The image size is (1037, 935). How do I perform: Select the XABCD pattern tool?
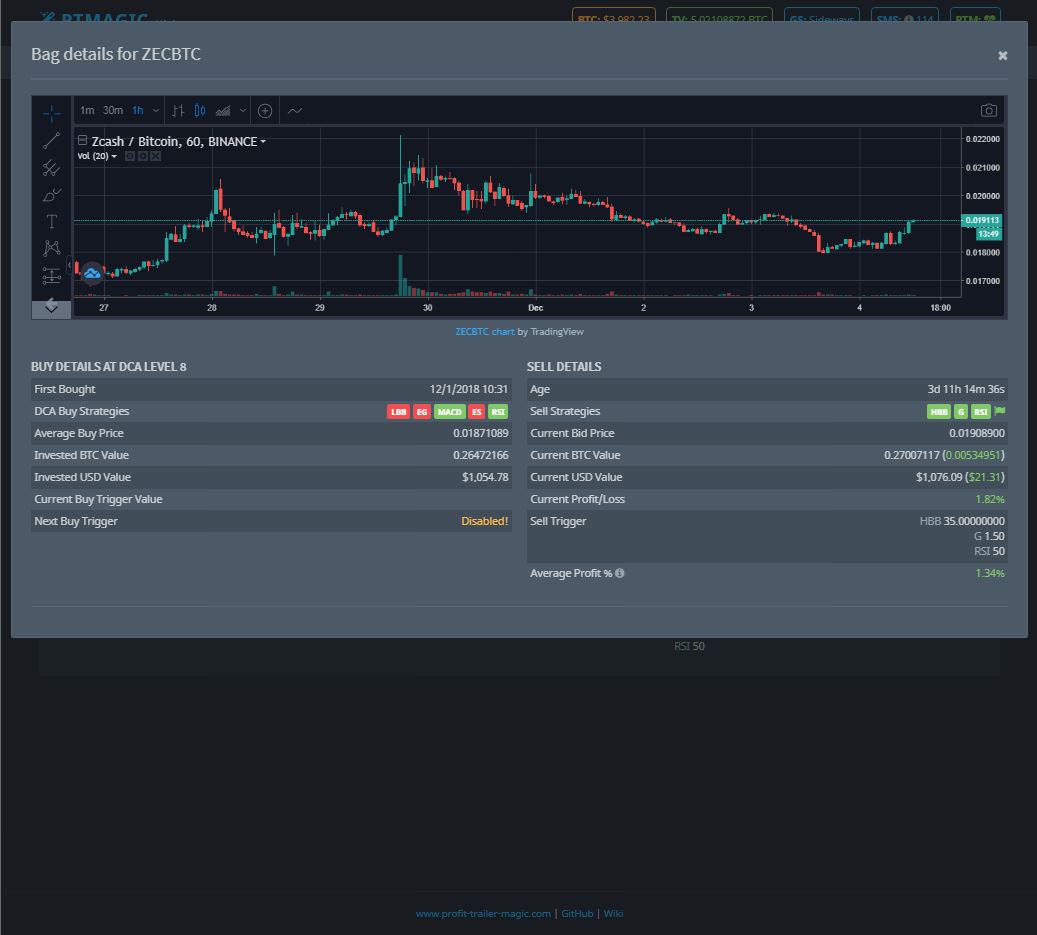pyautogui.click(x=51, y=248)
